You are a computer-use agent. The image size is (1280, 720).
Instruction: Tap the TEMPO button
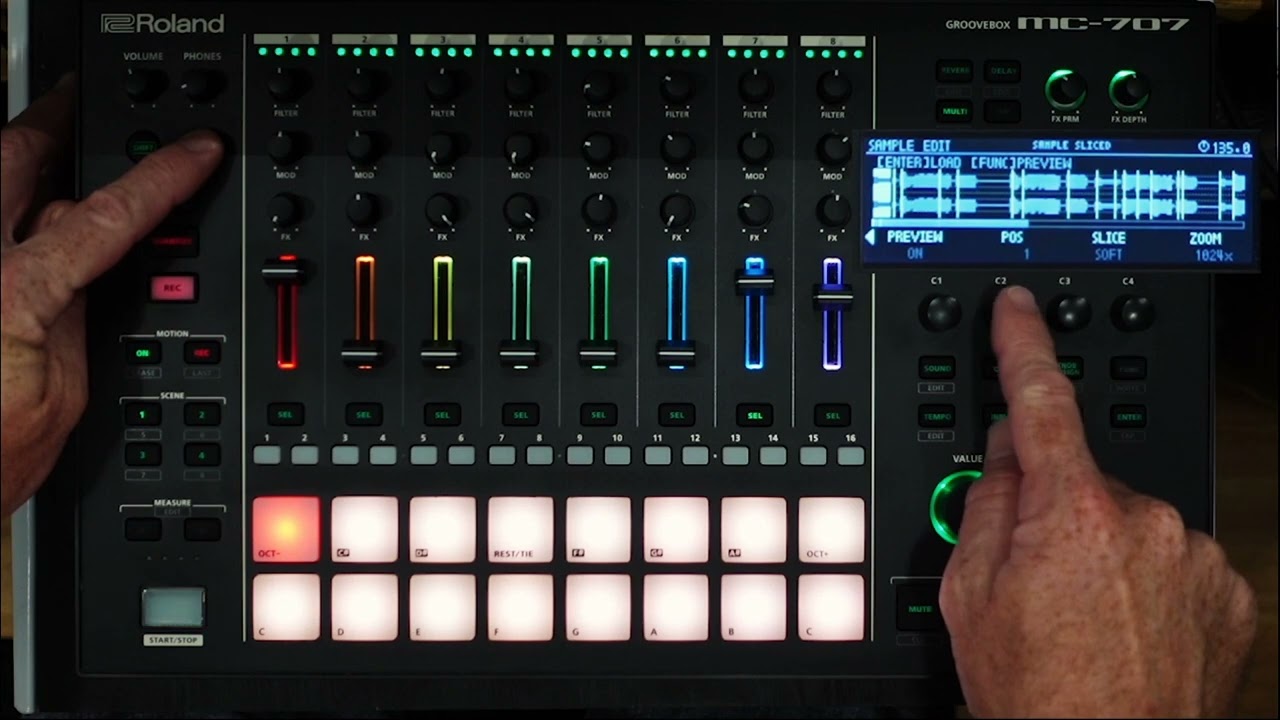[x=937, y=417]
